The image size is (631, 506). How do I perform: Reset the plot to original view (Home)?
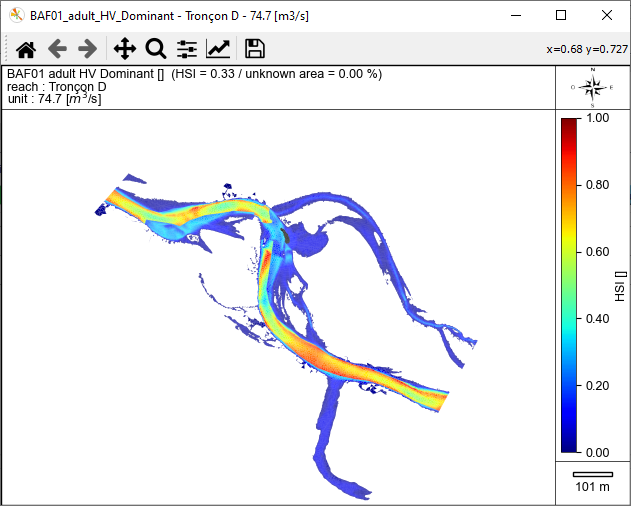[26, 49]
